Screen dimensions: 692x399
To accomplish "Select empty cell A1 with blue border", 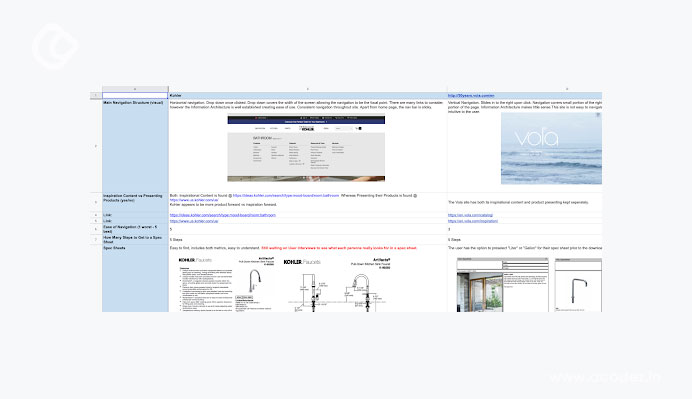I will coord(135,95).
